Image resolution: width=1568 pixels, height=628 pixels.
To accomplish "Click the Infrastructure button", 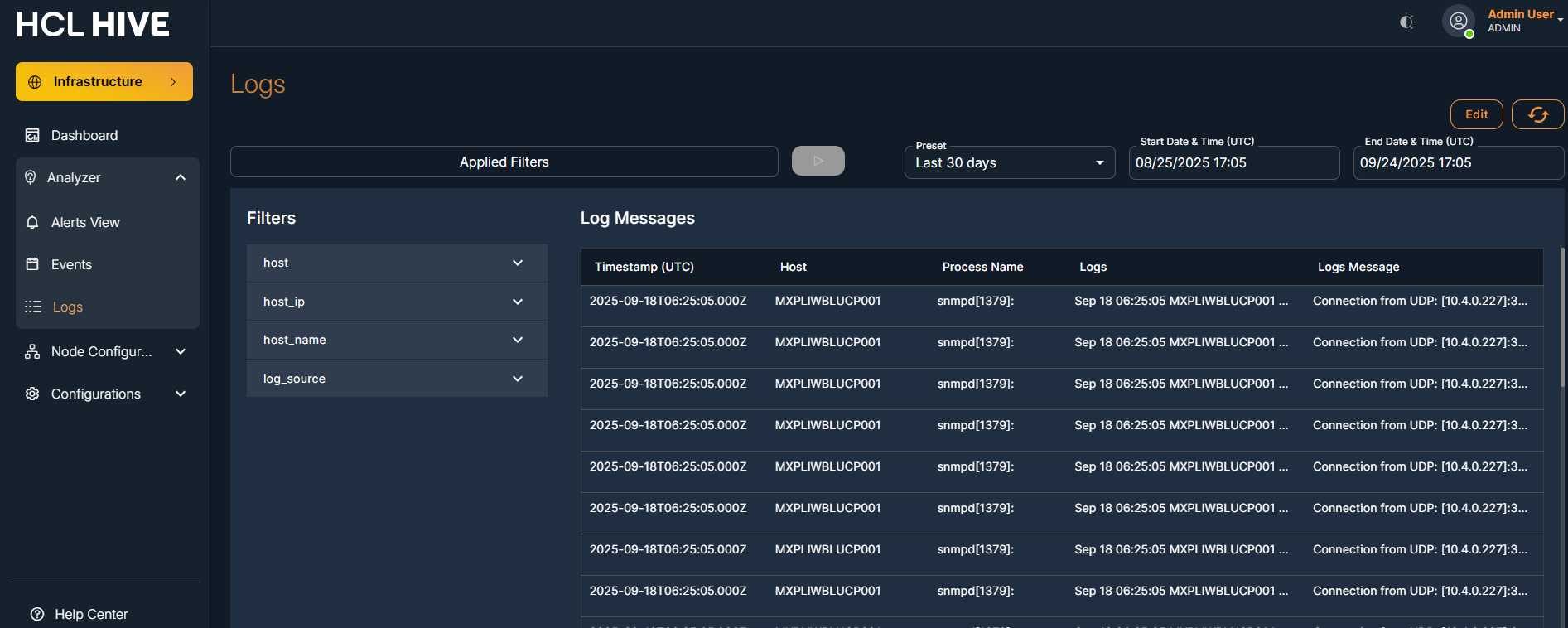I will tap(104, 81).
